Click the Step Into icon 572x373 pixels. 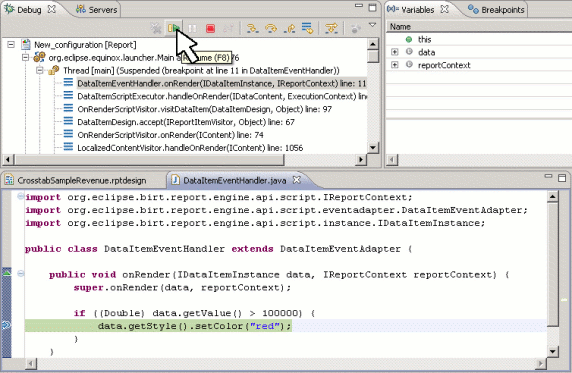click(252, 28)
